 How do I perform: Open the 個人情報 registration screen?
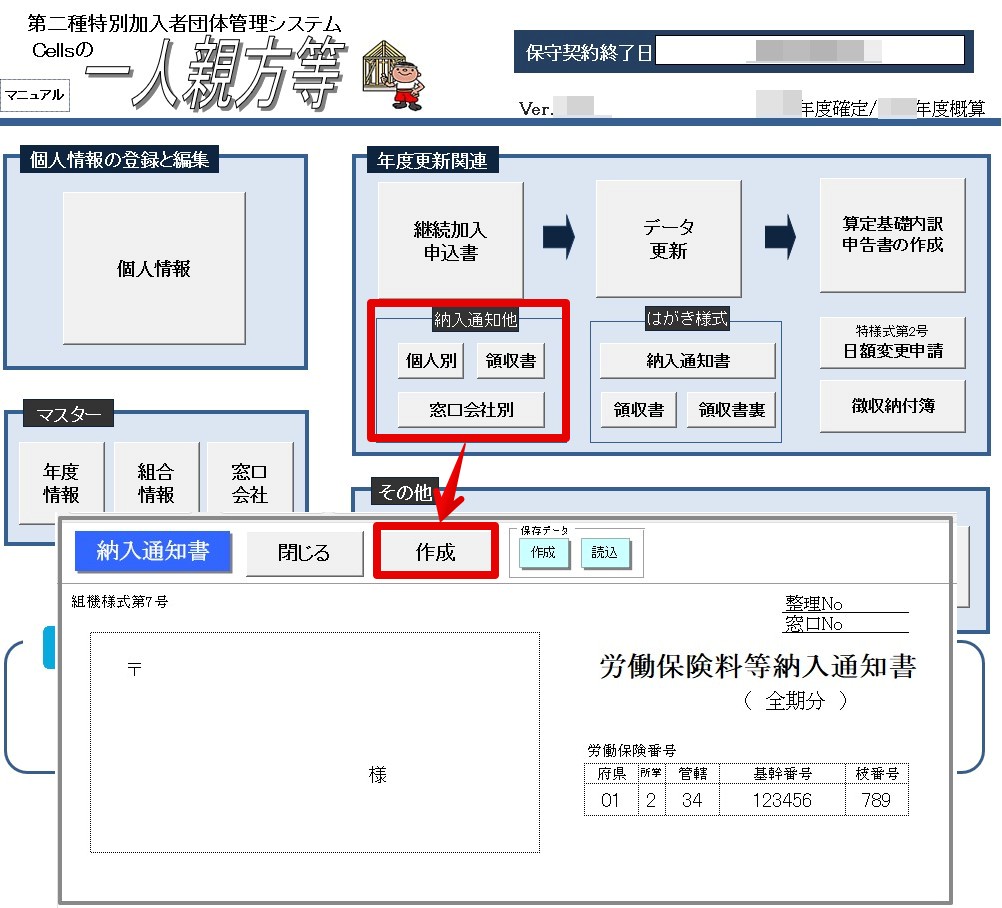click(153, 268)
